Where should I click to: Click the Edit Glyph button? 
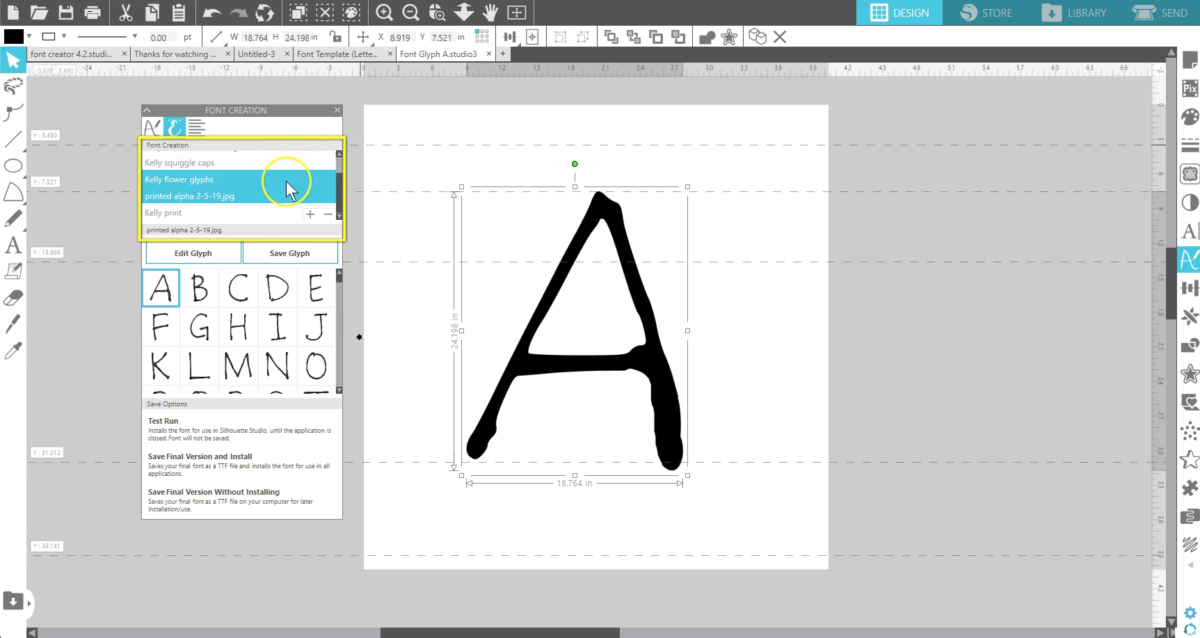click(x=193, y=253)
